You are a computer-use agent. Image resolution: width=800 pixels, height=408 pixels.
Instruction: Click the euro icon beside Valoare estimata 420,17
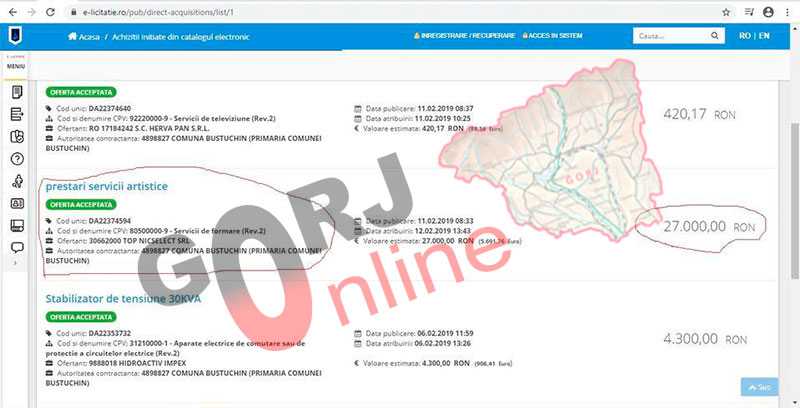(x=357, y=129)
